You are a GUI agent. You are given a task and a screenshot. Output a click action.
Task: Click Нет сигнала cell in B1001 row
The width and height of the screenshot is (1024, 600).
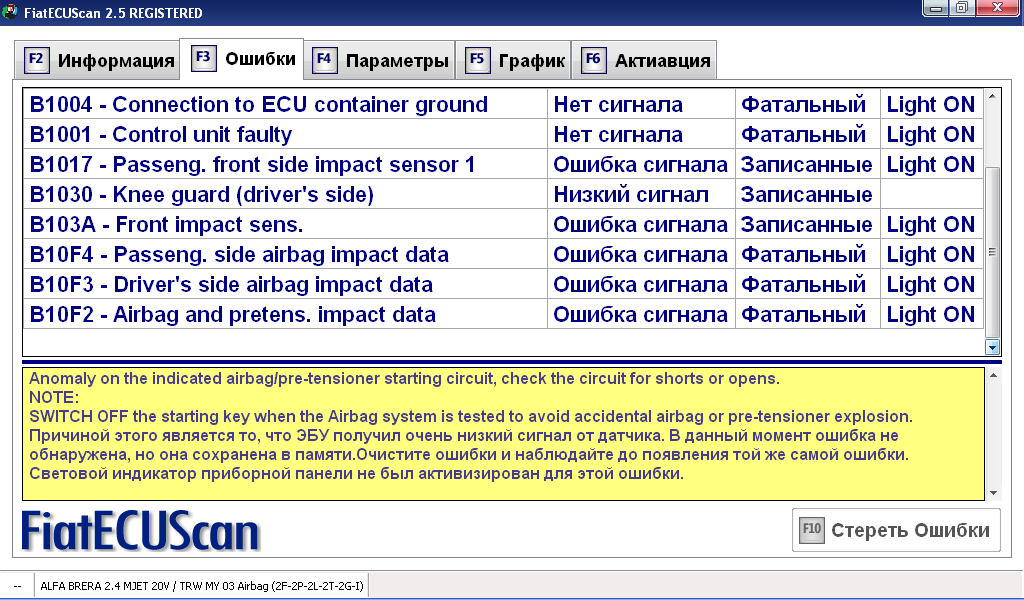(641, 134)
